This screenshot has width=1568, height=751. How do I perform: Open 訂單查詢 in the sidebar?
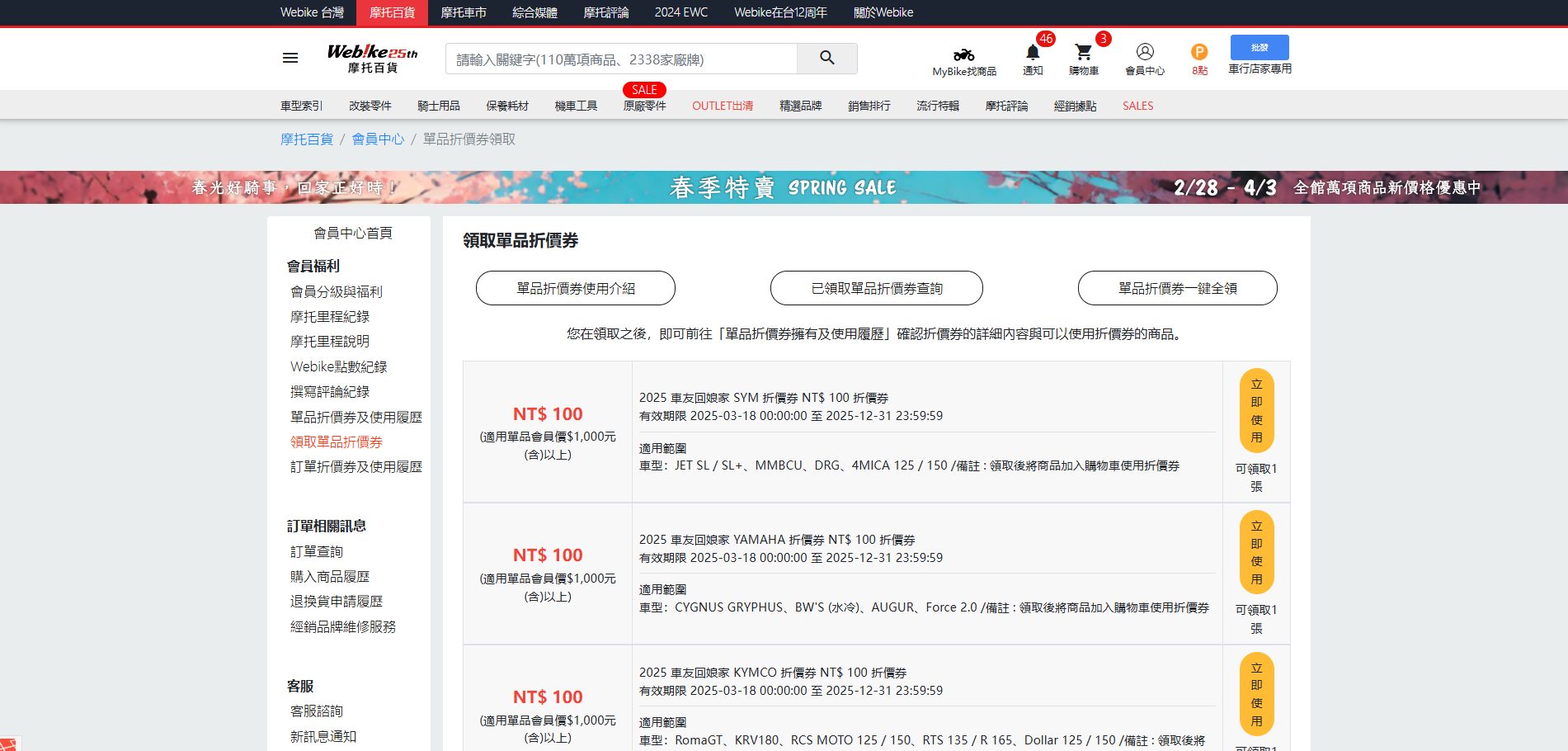point(316,551)
